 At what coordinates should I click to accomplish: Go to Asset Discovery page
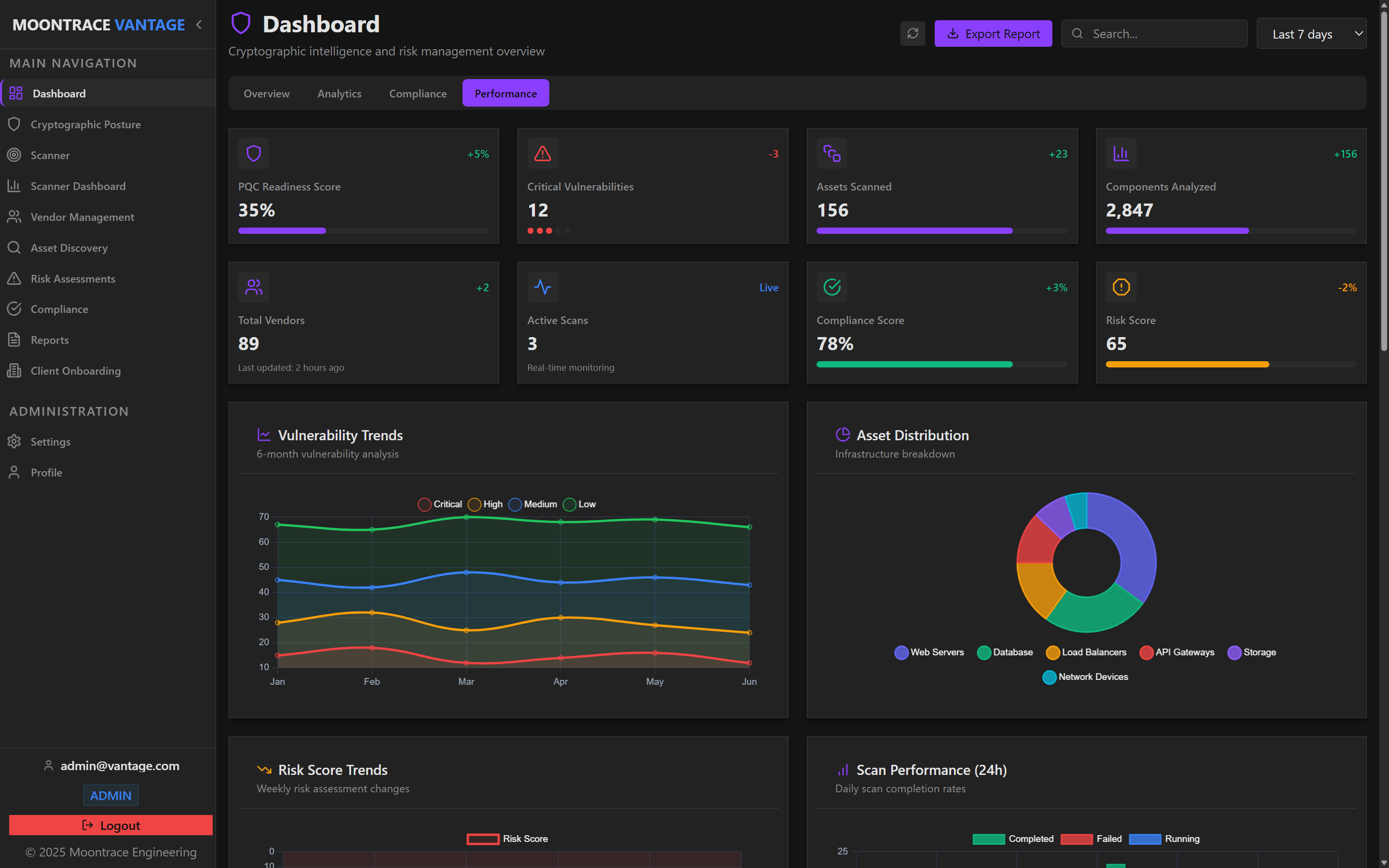(69, 248)
